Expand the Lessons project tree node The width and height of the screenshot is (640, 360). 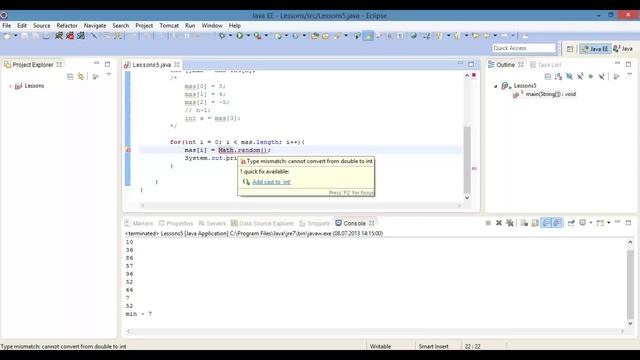tap(10, 86)
